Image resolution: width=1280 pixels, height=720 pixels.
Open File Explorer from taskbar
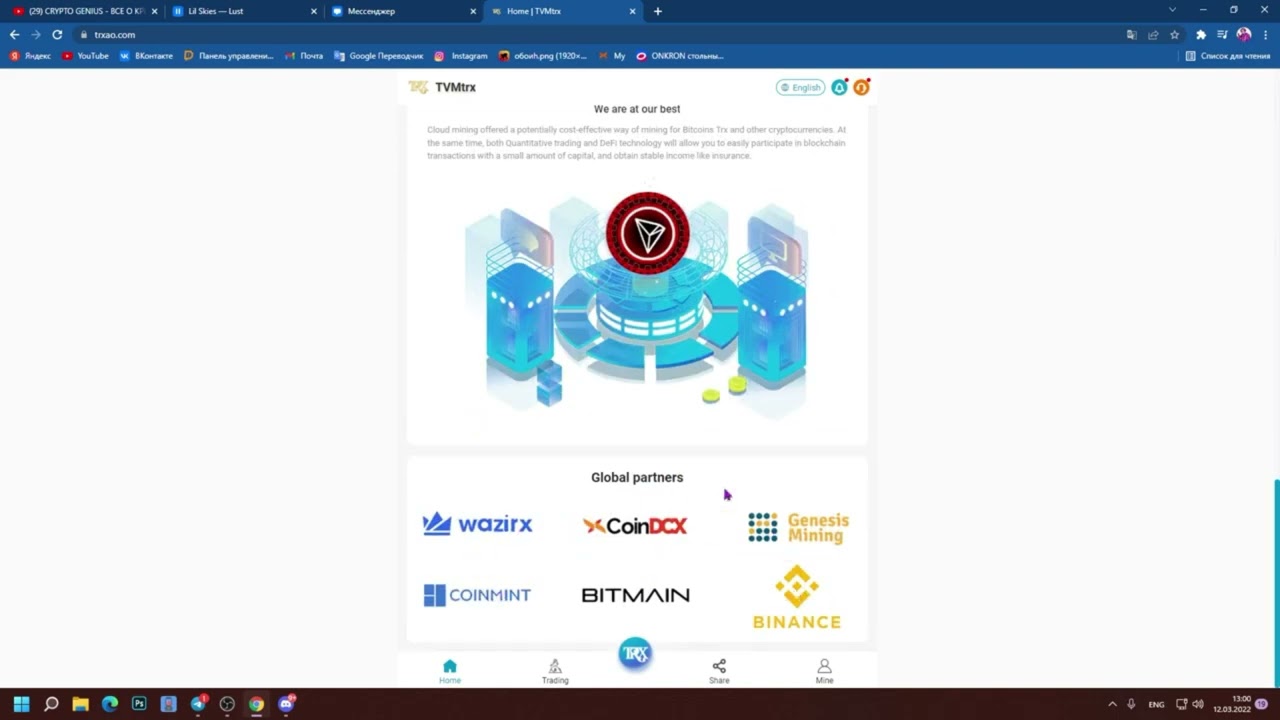click(x=80, y=704)
